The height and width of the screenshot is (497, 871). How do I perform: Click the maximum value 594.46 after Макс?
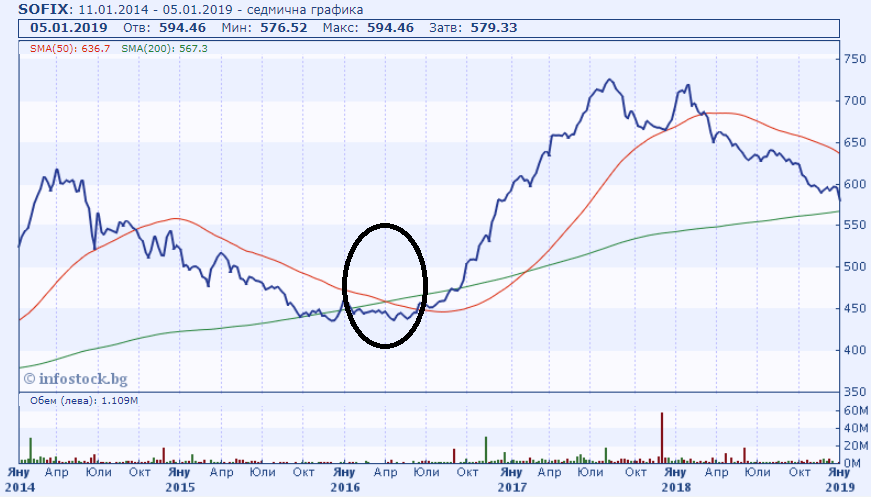tap(391, 28)
